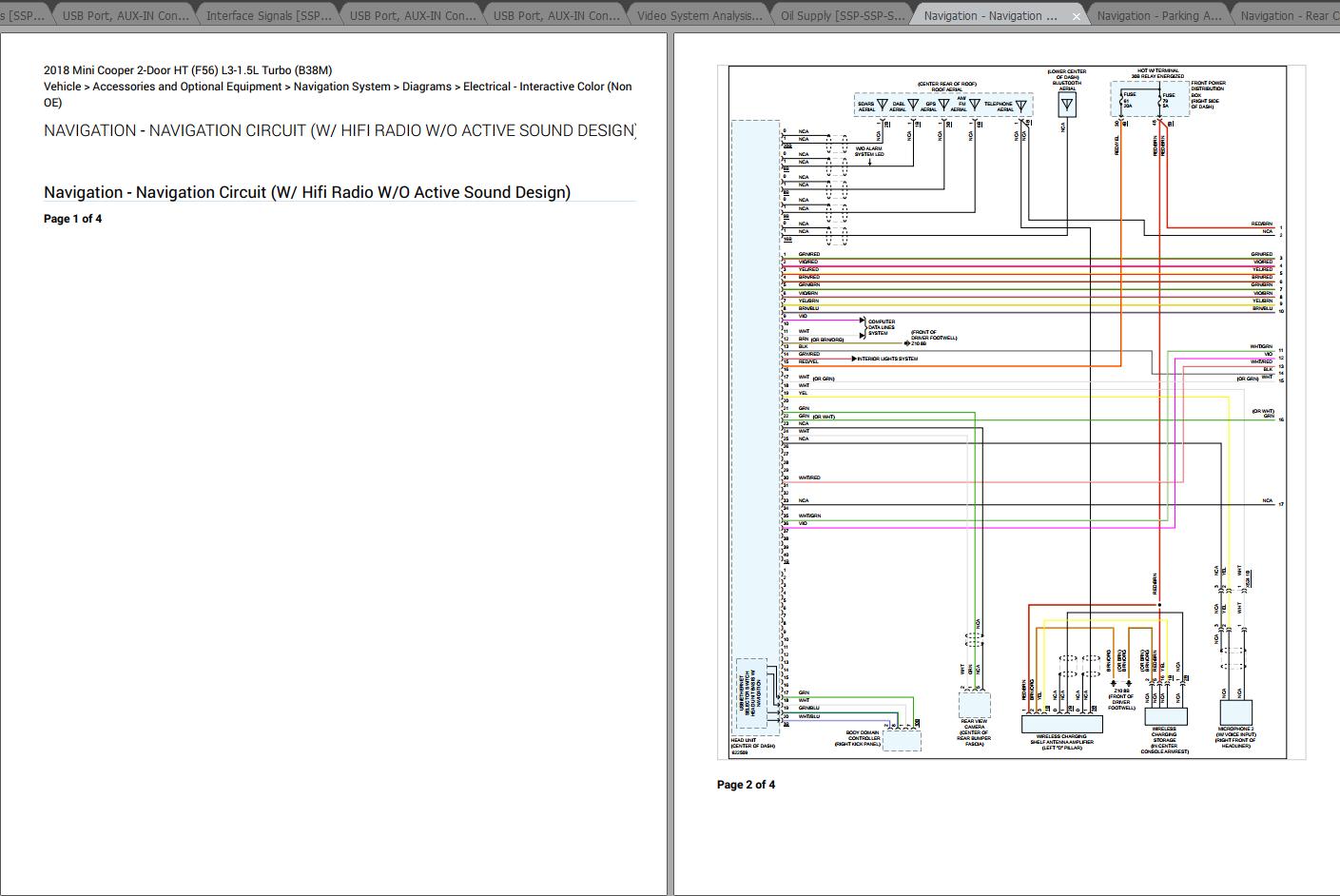Select the Telephone aerial antenna symbol

pyautogui.click(x=1021, y=105)
